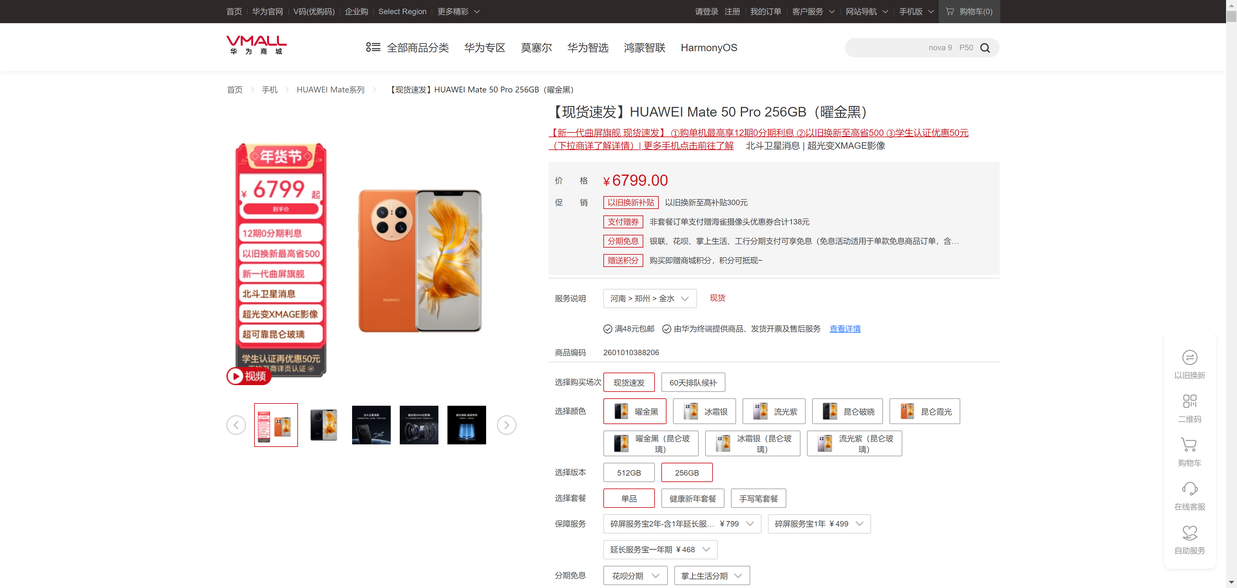Open 碎屏服务宝2年 ¥799 dropdown
Viewport: 1237px width, 588px height.
tap(682, 524)
